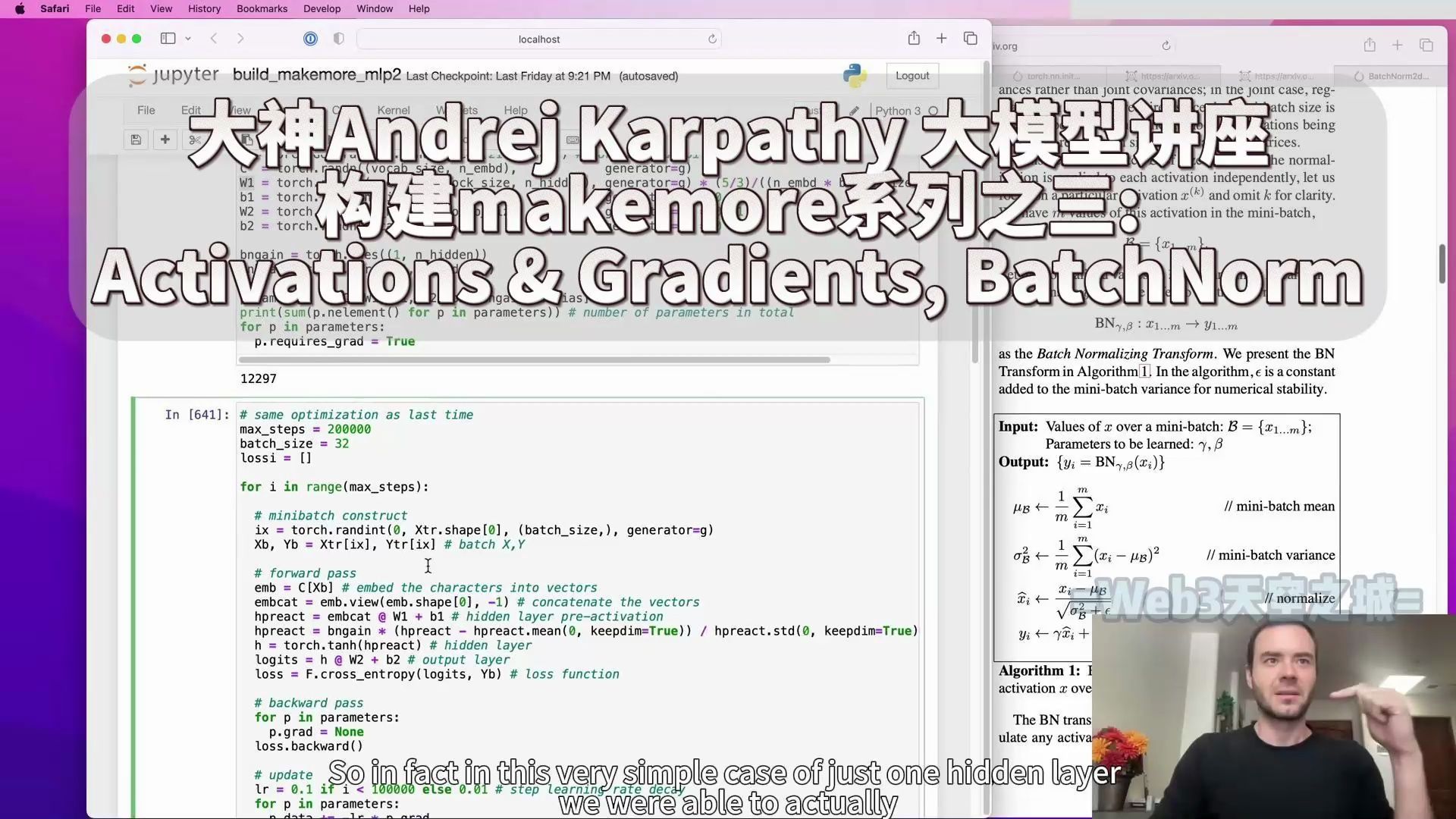Click the Python 3 kernel name
Image resolution: width=1456 pixels, height=819 pixels.
coord(899,111)
